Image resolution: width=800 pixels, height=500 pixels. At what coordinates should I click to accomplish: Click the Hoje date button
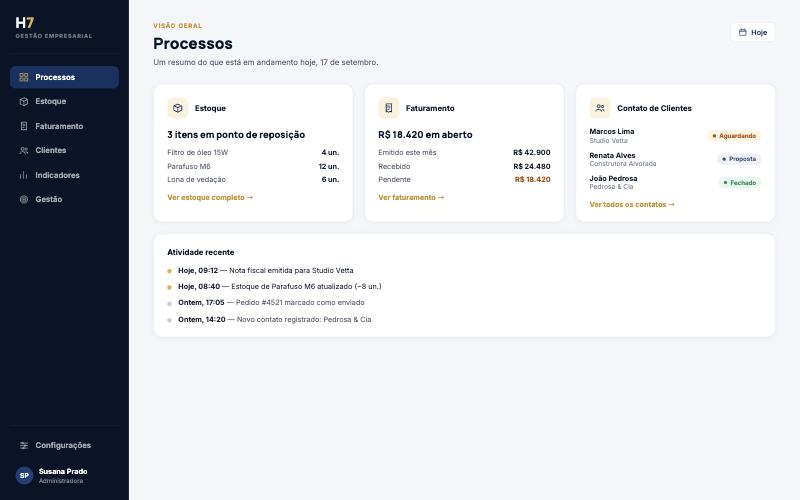pos(753,32)
